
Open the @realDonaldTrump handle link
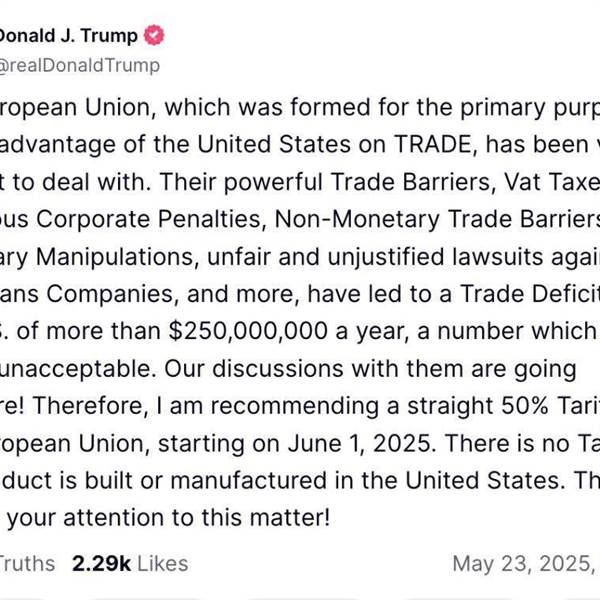pos(79,65)
